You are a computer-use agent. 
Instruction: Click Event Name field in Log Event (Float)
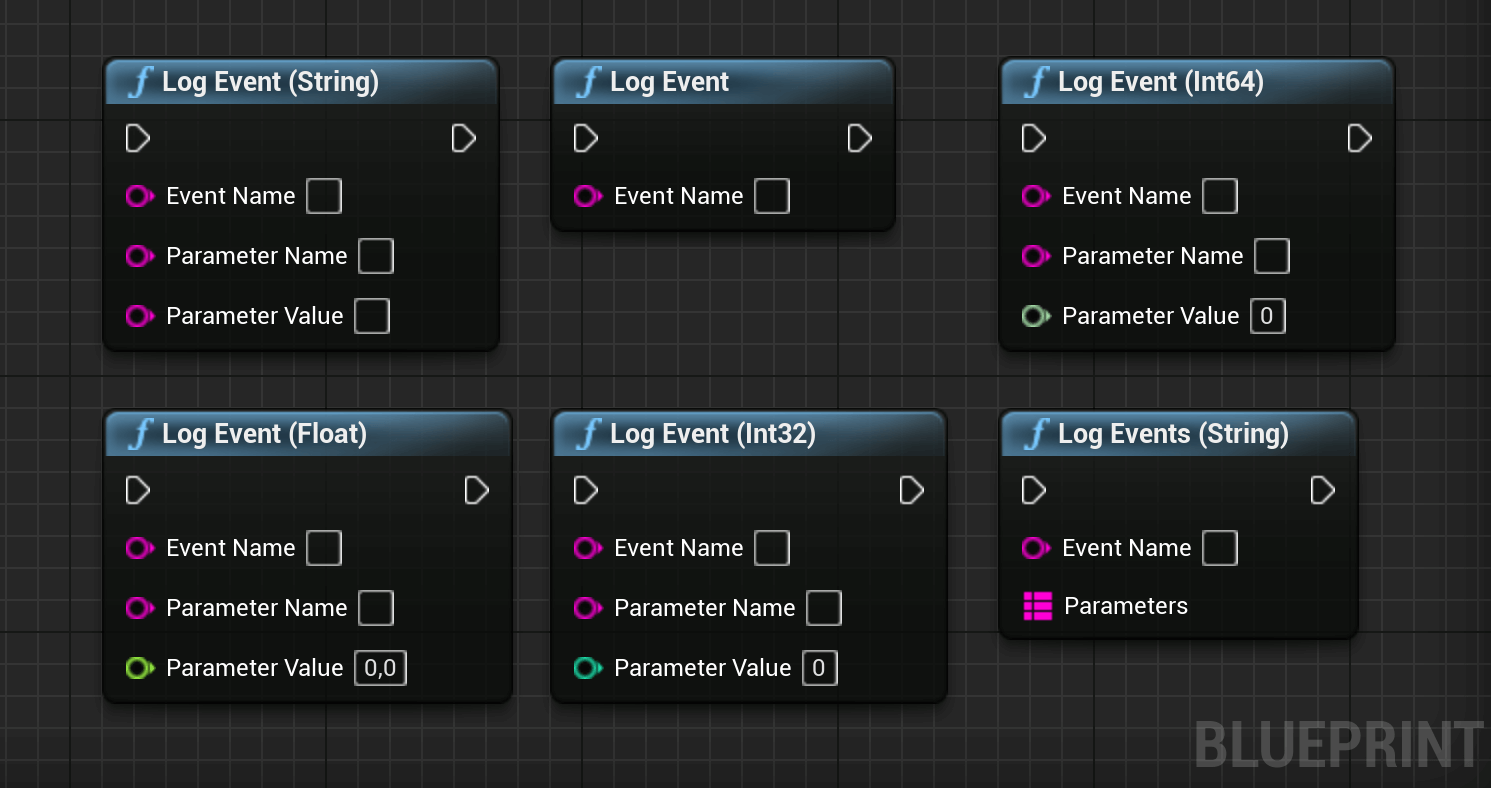pyautogui.click(x=324, y=548)
